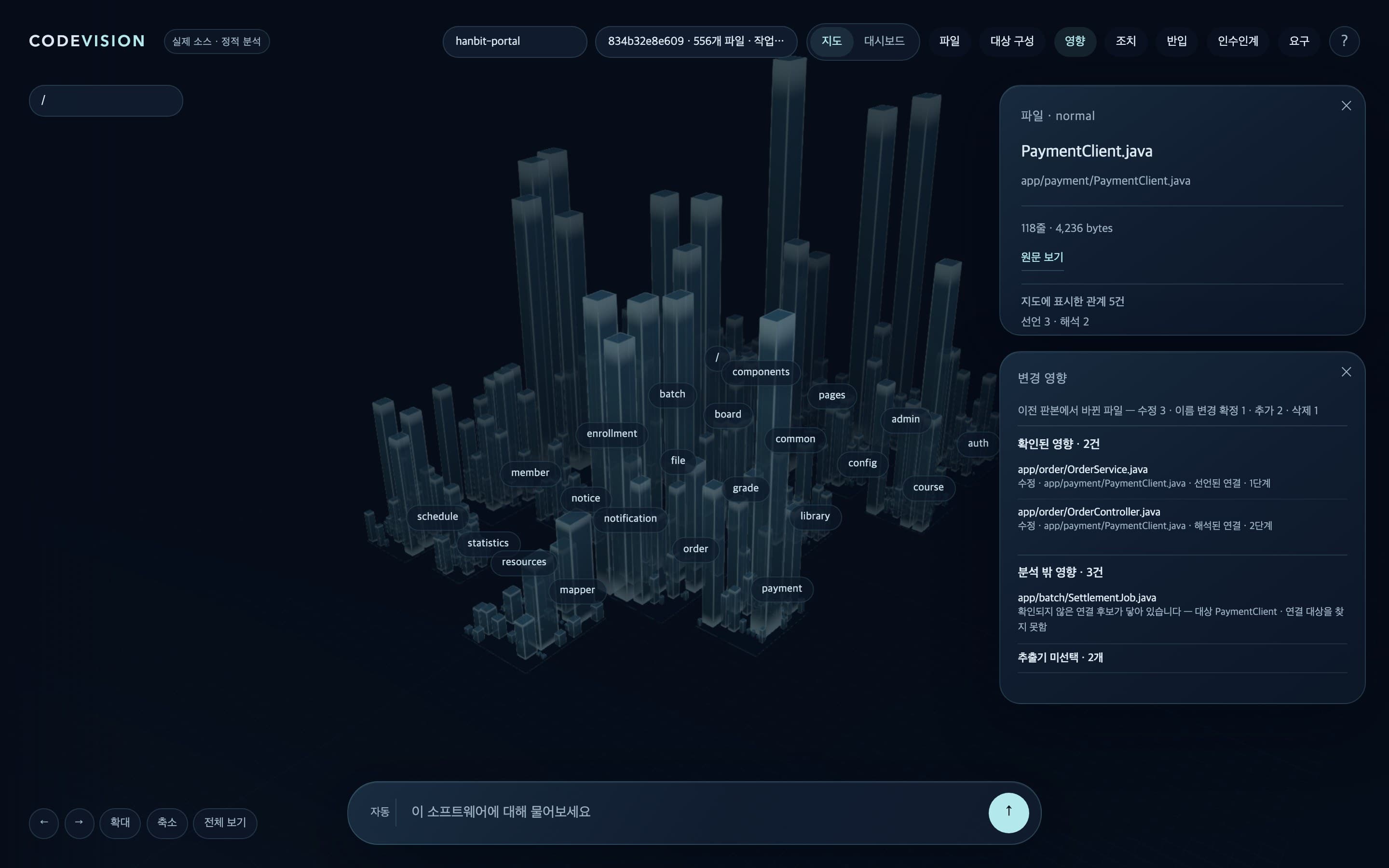Click the 실제 소스 · 정적 분석 badge
The image size is (1389, 868).
217,41
